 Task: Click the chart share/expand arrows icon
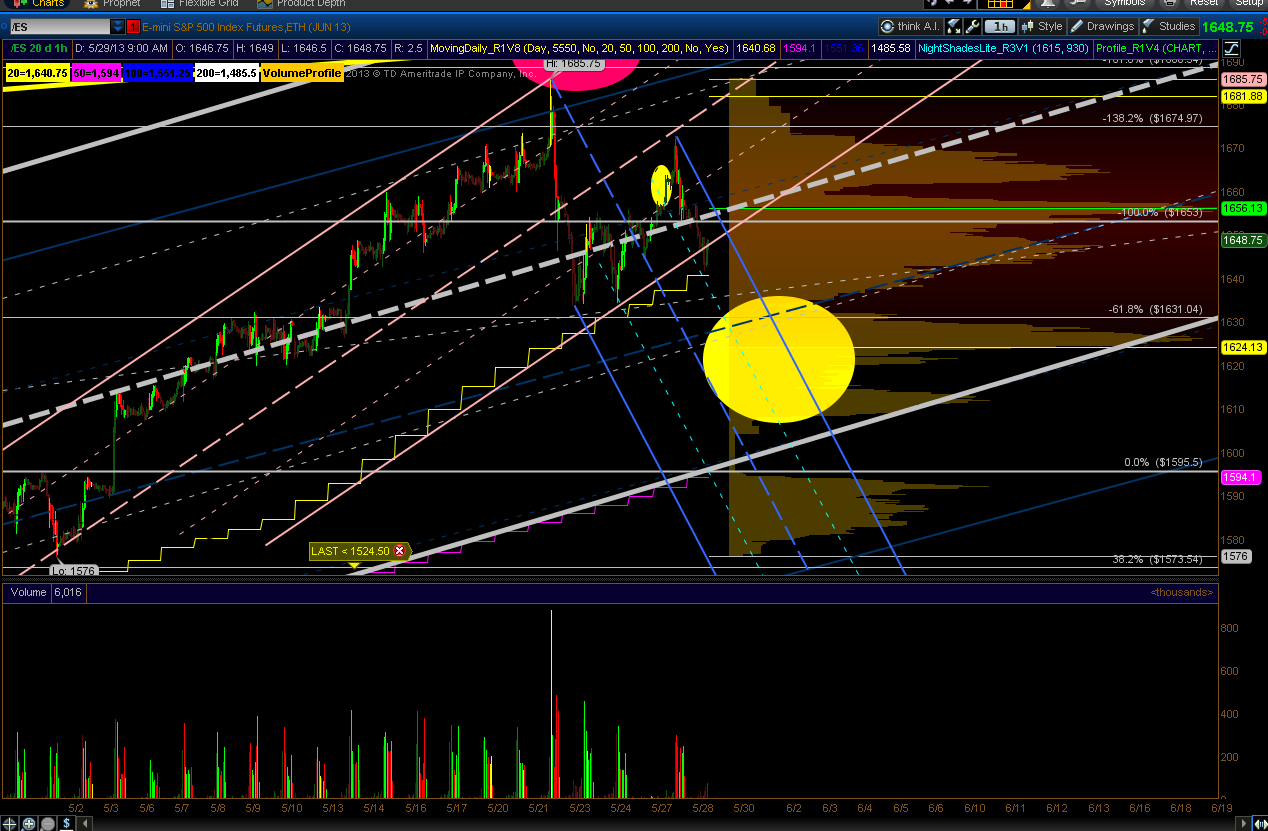pyautogui.click(x=953, y=27)
